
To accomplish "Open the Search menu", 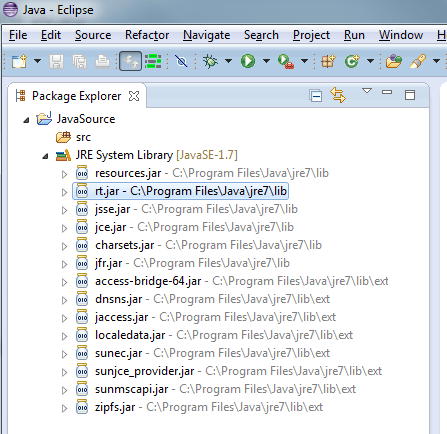I will coord(261,35).
